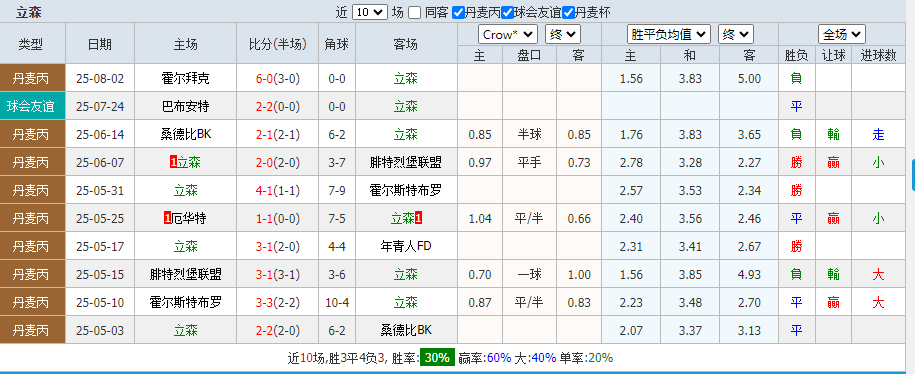This screenshot has height=374, width=915.
Task: Click the 小 goals result on 25-06-07
Action: 878,162
